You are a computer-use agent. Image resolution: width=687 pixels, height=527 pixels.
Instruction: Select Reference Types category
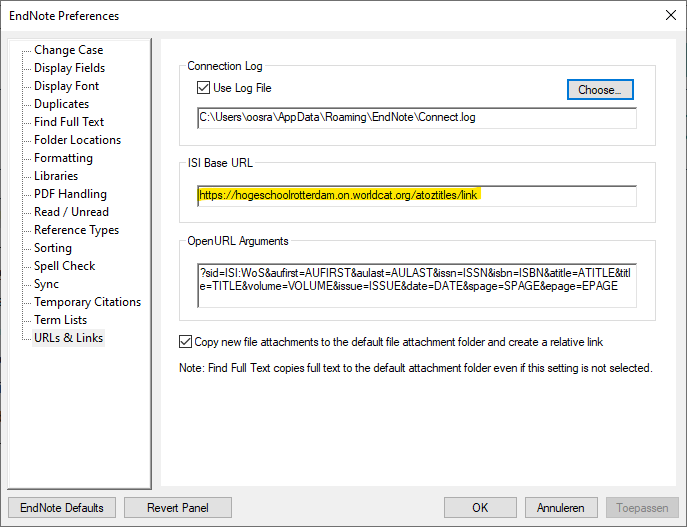point(74,230)
